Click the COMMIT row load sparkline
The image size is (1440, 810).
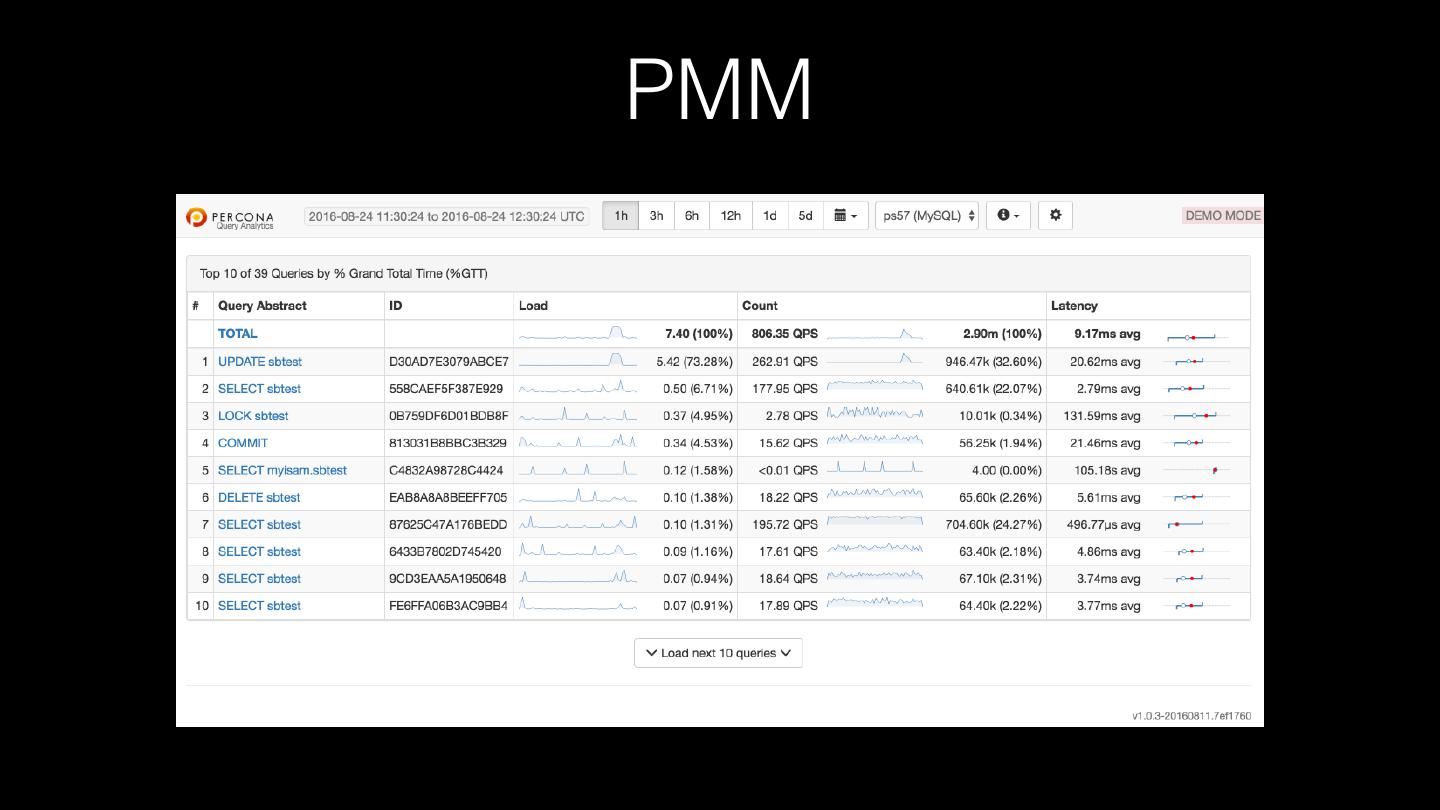578,441
